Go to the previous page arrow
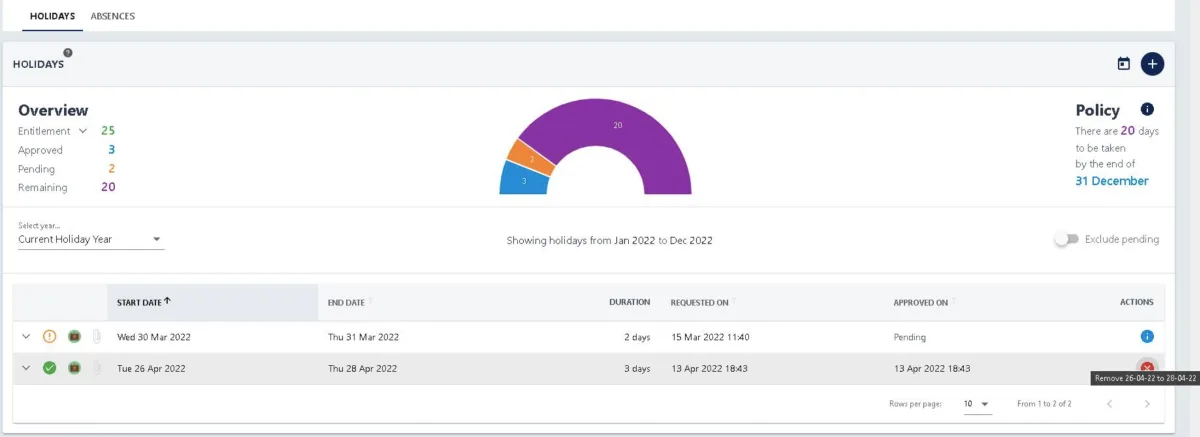The image size is (1200, 437). [x=1109, y=404]
